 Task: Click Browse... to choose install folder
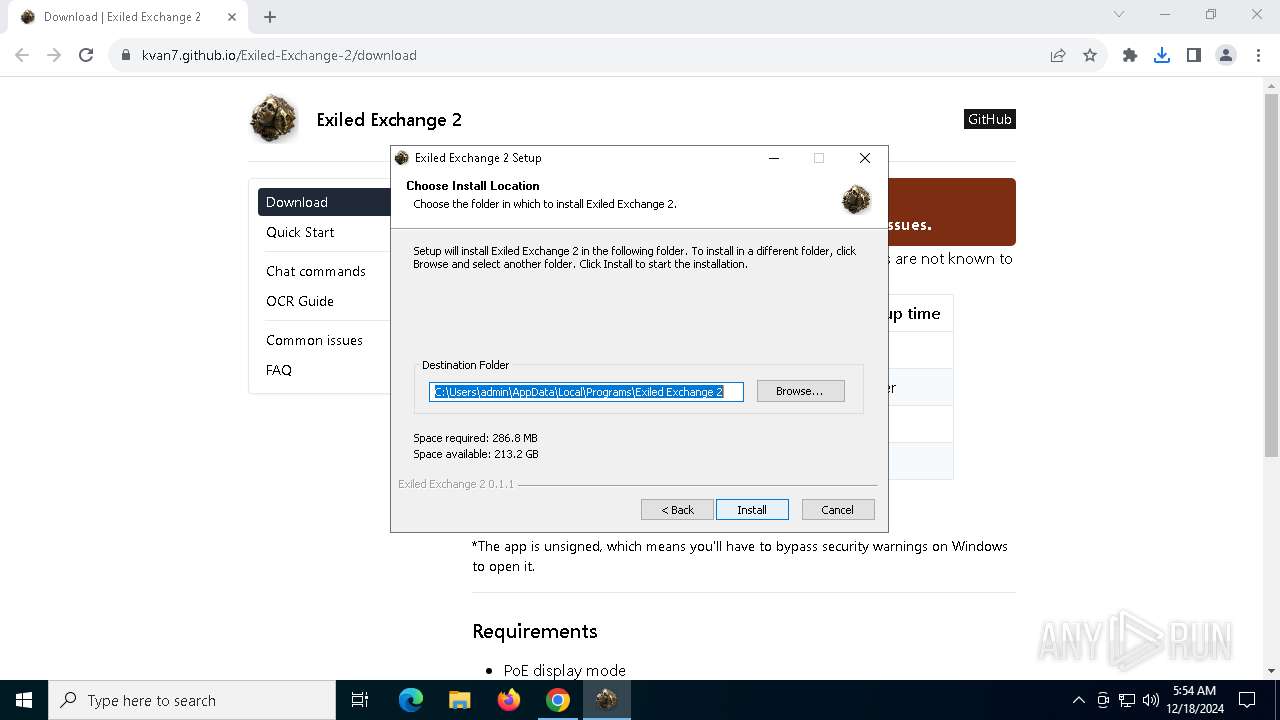click(x=800, y=391)
